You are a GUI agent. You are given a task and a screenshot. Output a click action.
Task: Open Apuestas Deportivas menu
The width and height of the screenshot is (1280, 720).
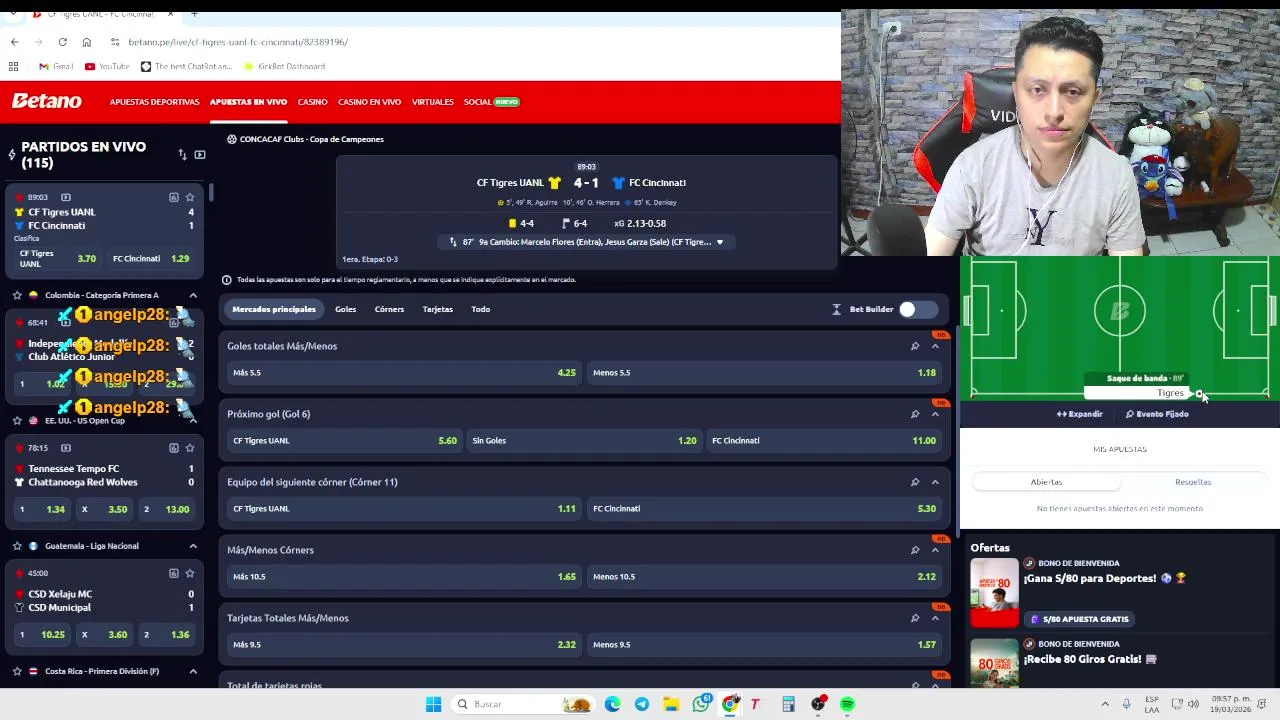click(154, 102)
